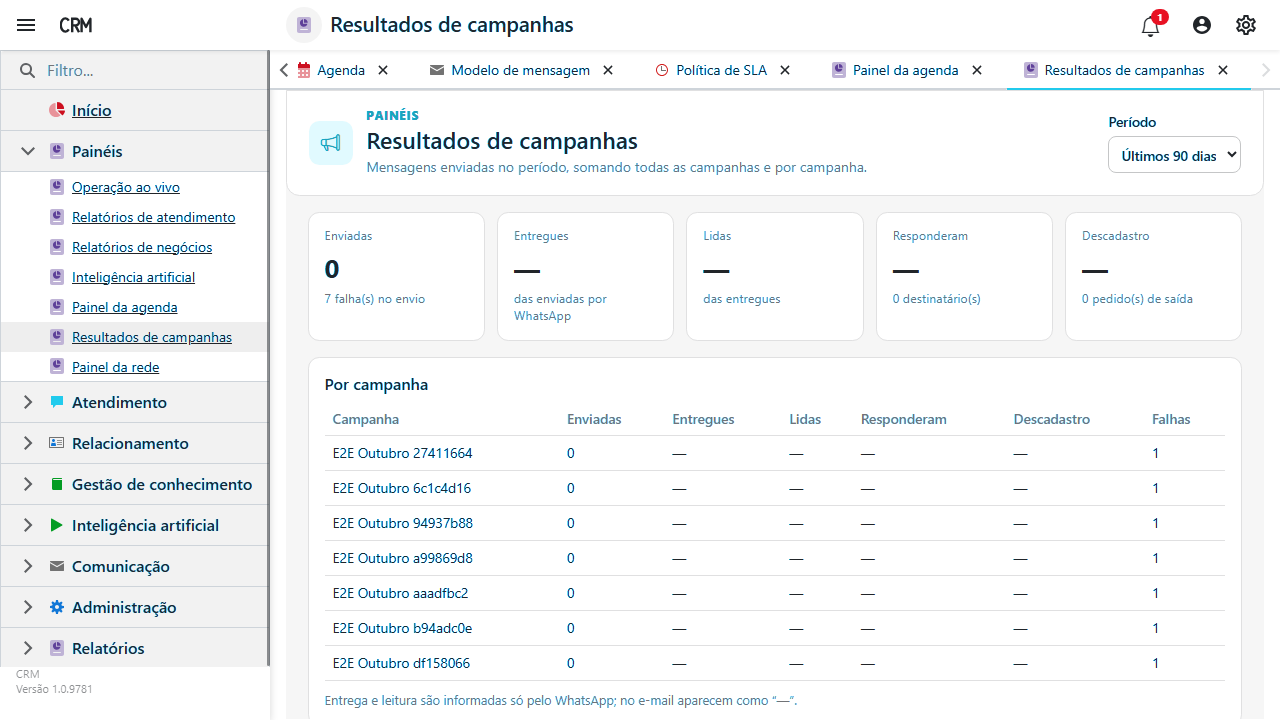Close the Painel da agenda tab
This screenshot has width=1280, height=720.
[x=977, y=70]
